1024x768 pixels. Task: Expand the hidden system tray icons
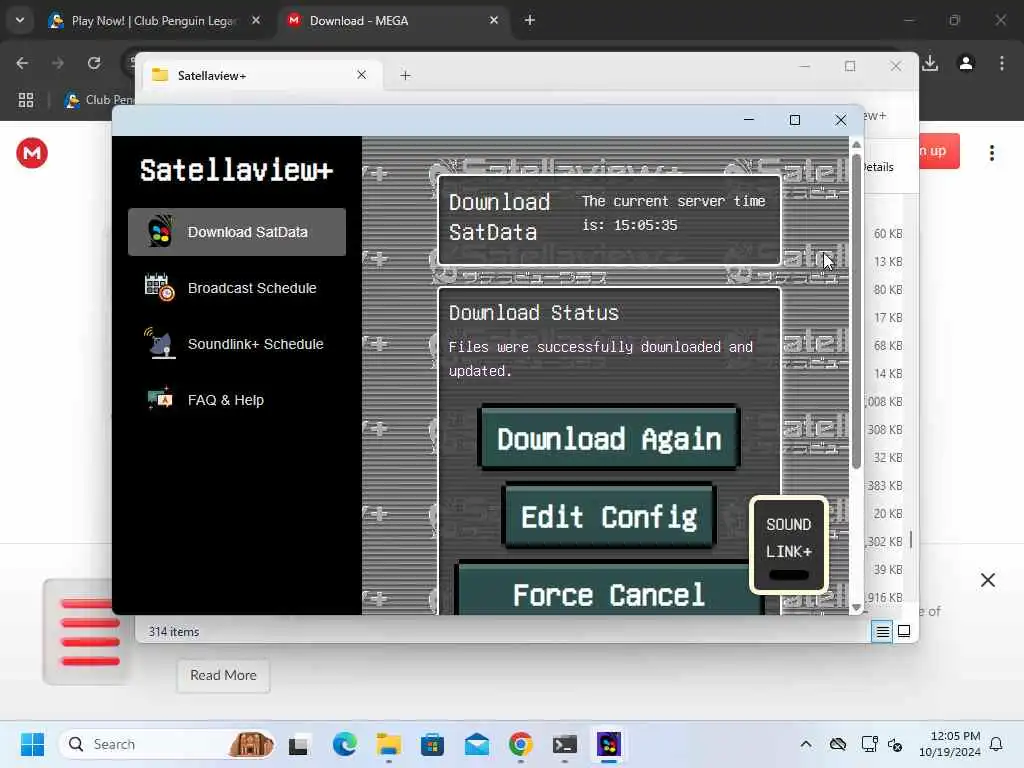(806, 744)
